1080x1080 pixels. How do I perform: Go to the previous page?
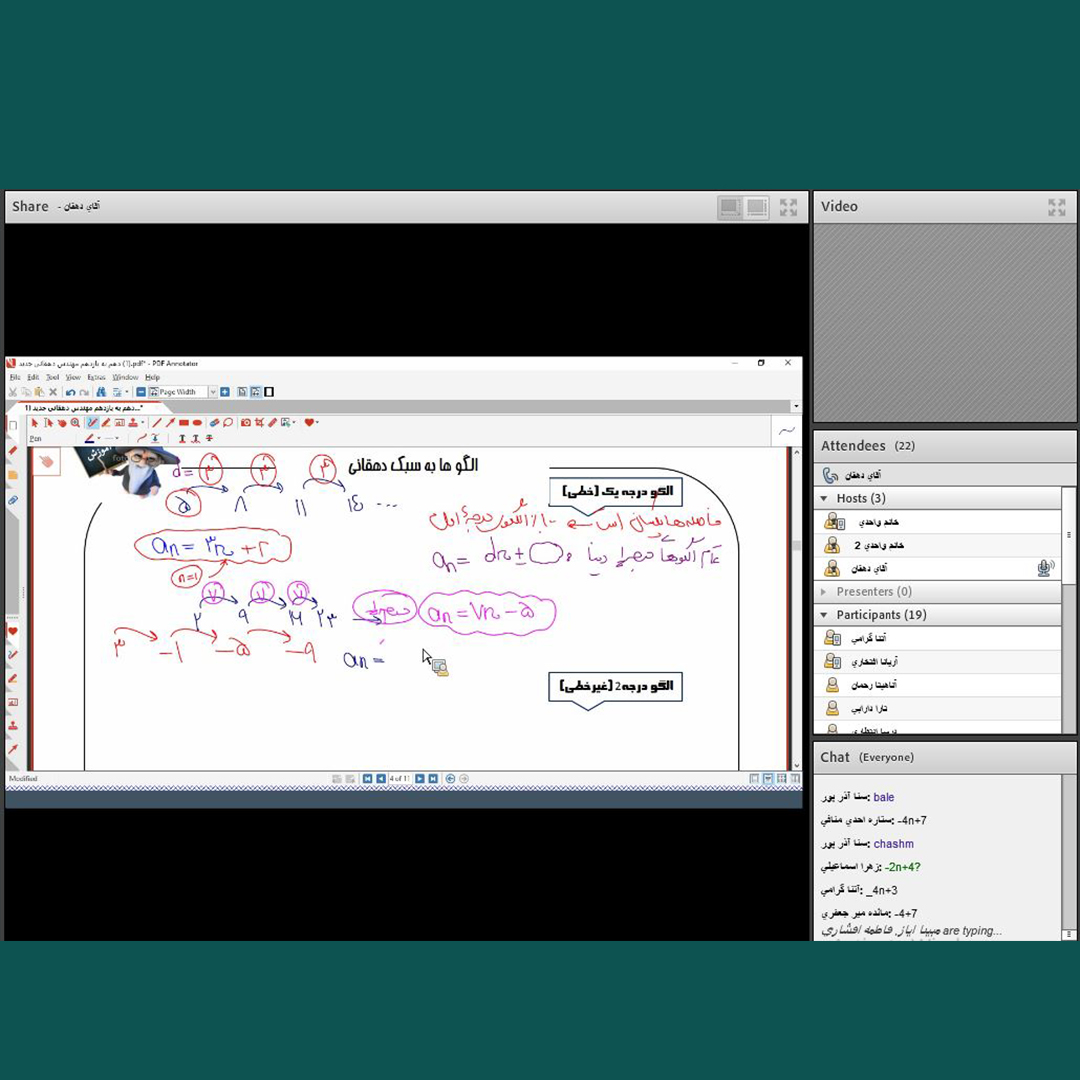381,778
